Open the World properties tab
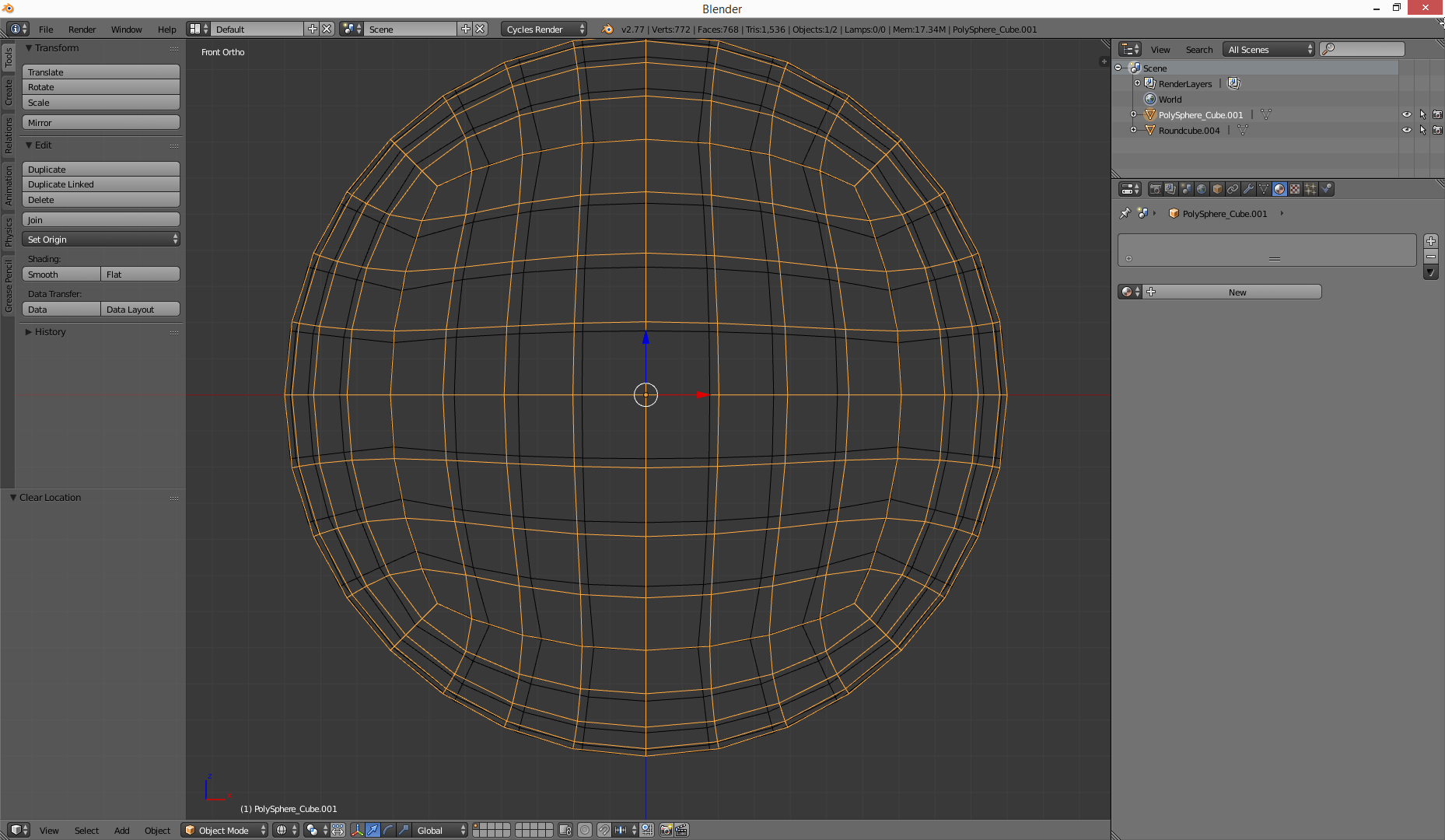The width and height of the screenshot is (1445, 840). [1202, 188]
